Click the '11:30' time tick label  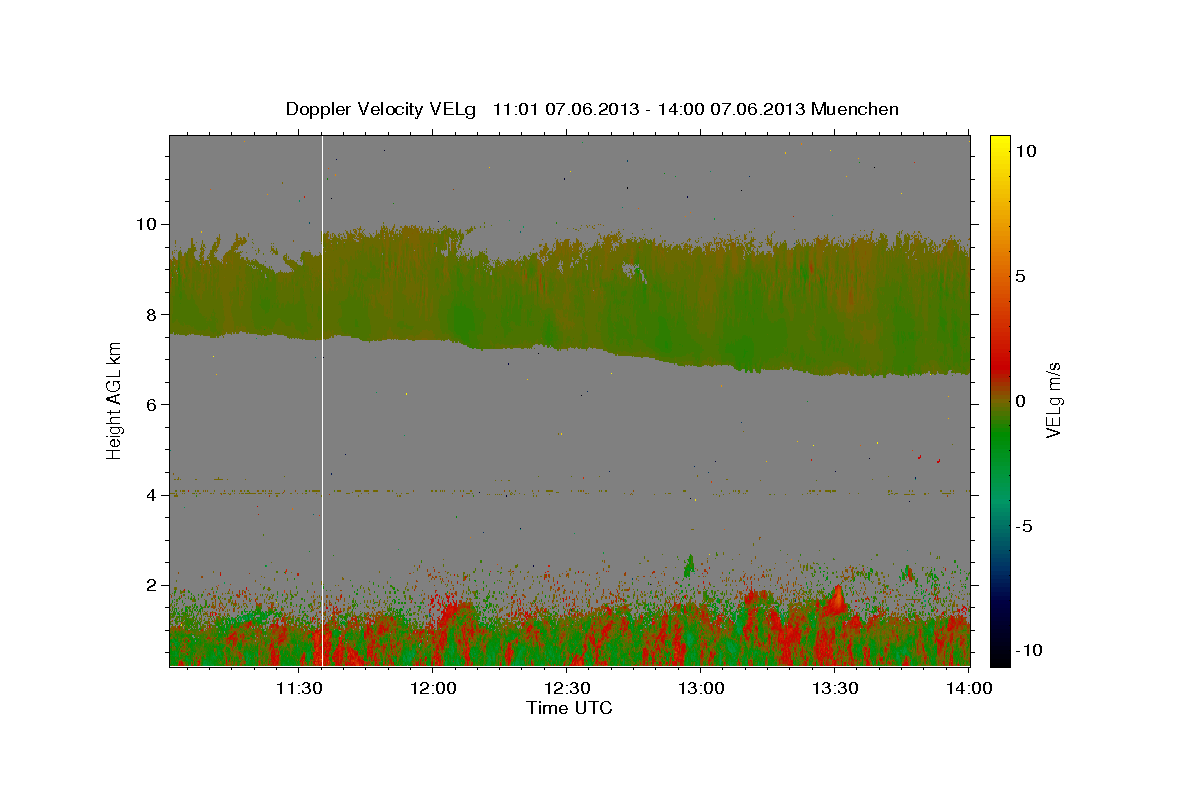pyautogui.click(x=299, y=688)
